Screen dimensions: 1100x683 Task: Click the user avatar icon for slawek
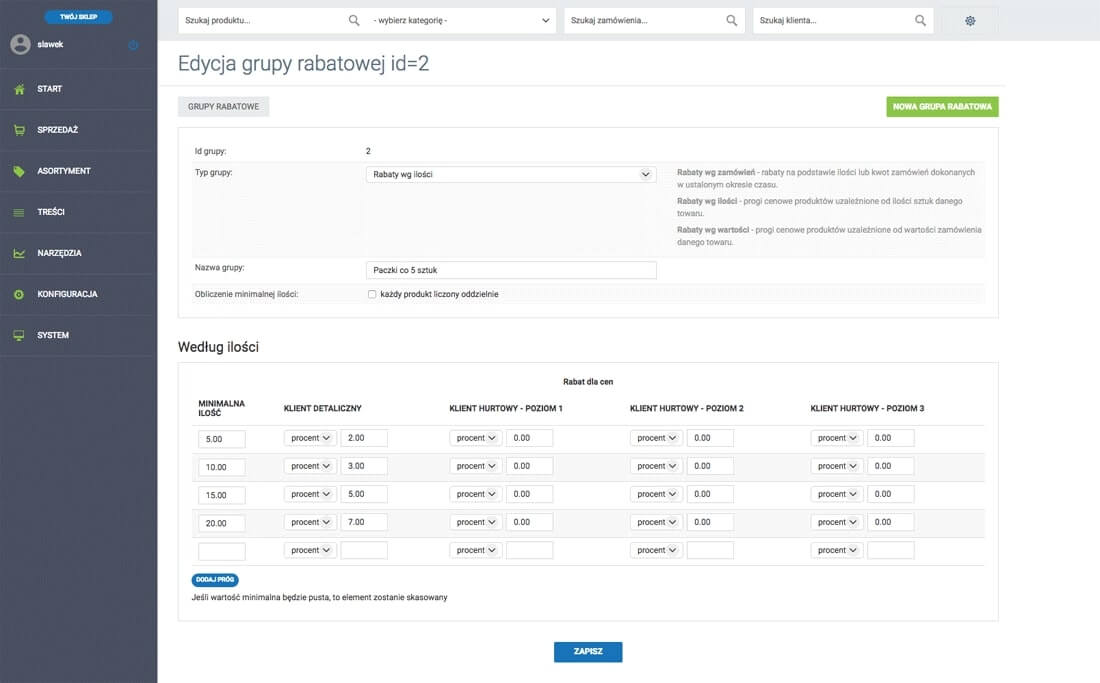pyautogui.click(x=20, y=44)
